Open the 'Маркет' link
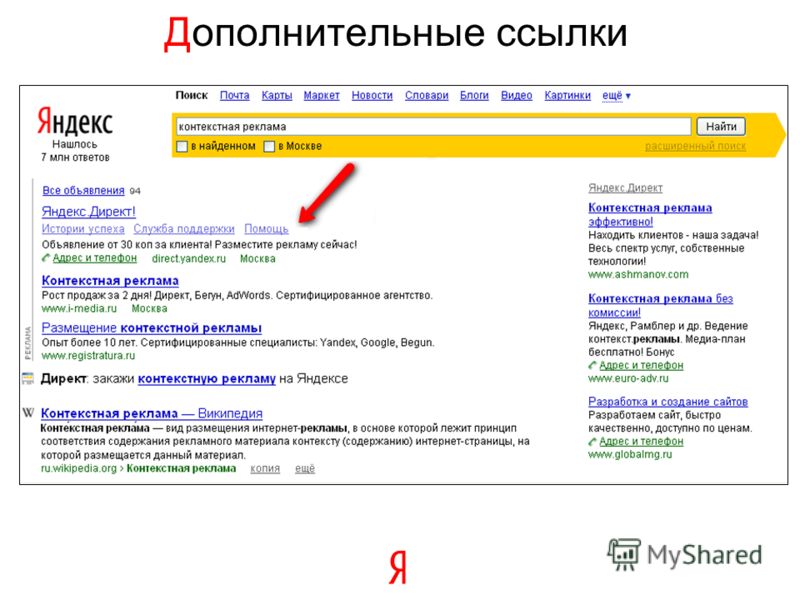This screenshot has height=600, width=800. pyautogui.click(x=321, y=95)
